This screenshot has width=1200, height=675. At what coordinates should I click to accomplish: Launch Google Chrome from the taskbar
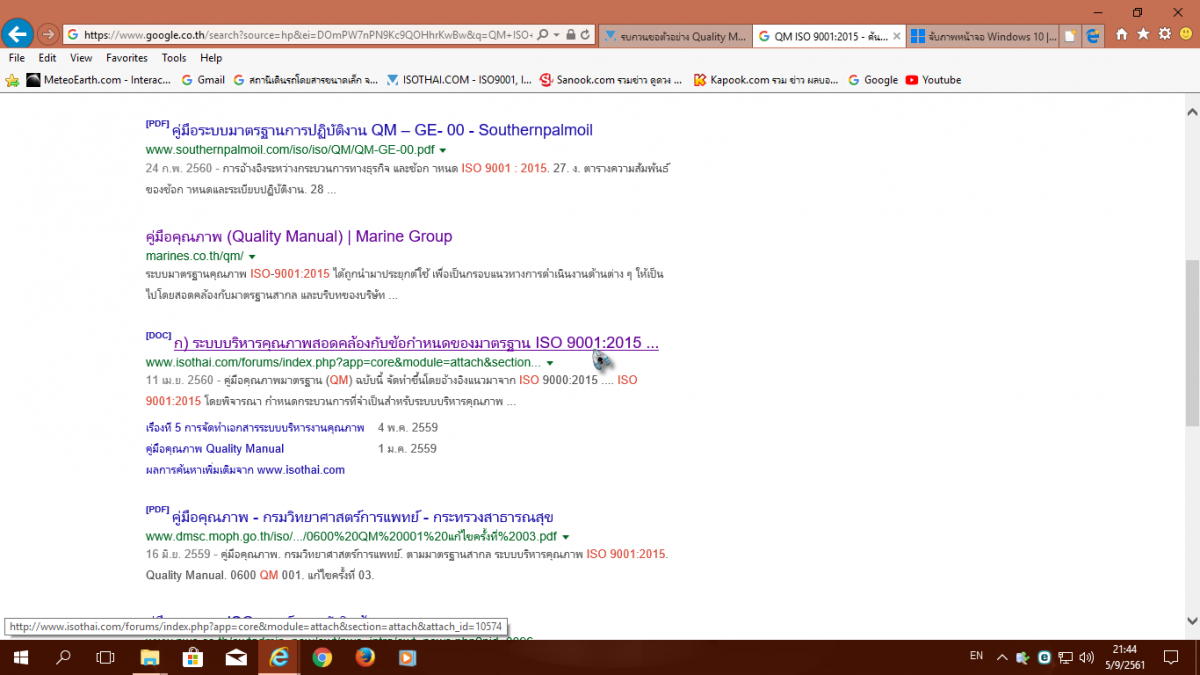point(322,657)
